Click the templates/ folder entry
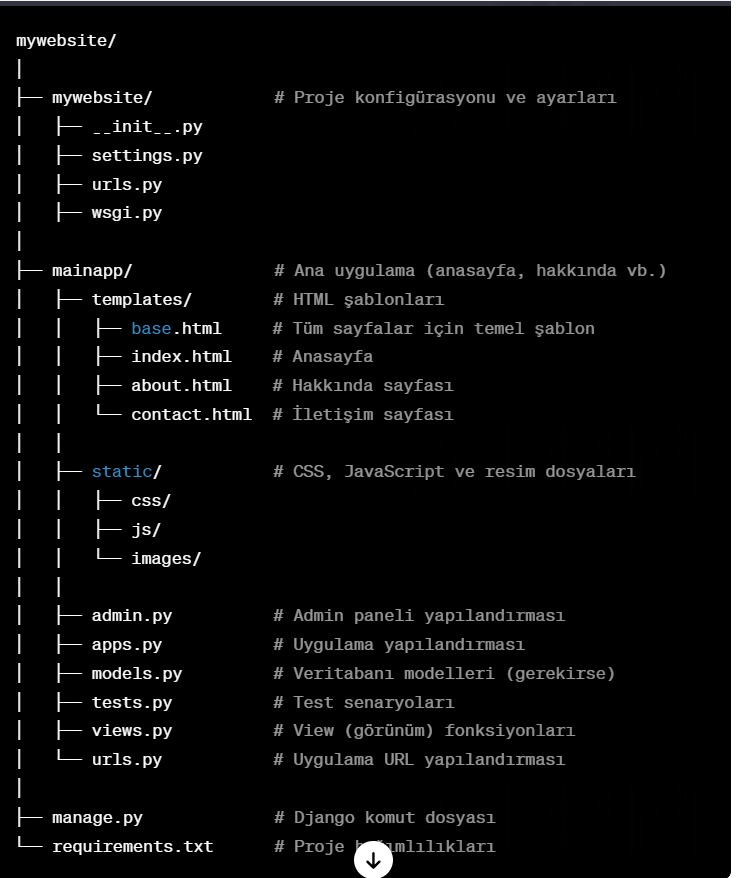Screen dimensions: 740x878 point(141,300)
